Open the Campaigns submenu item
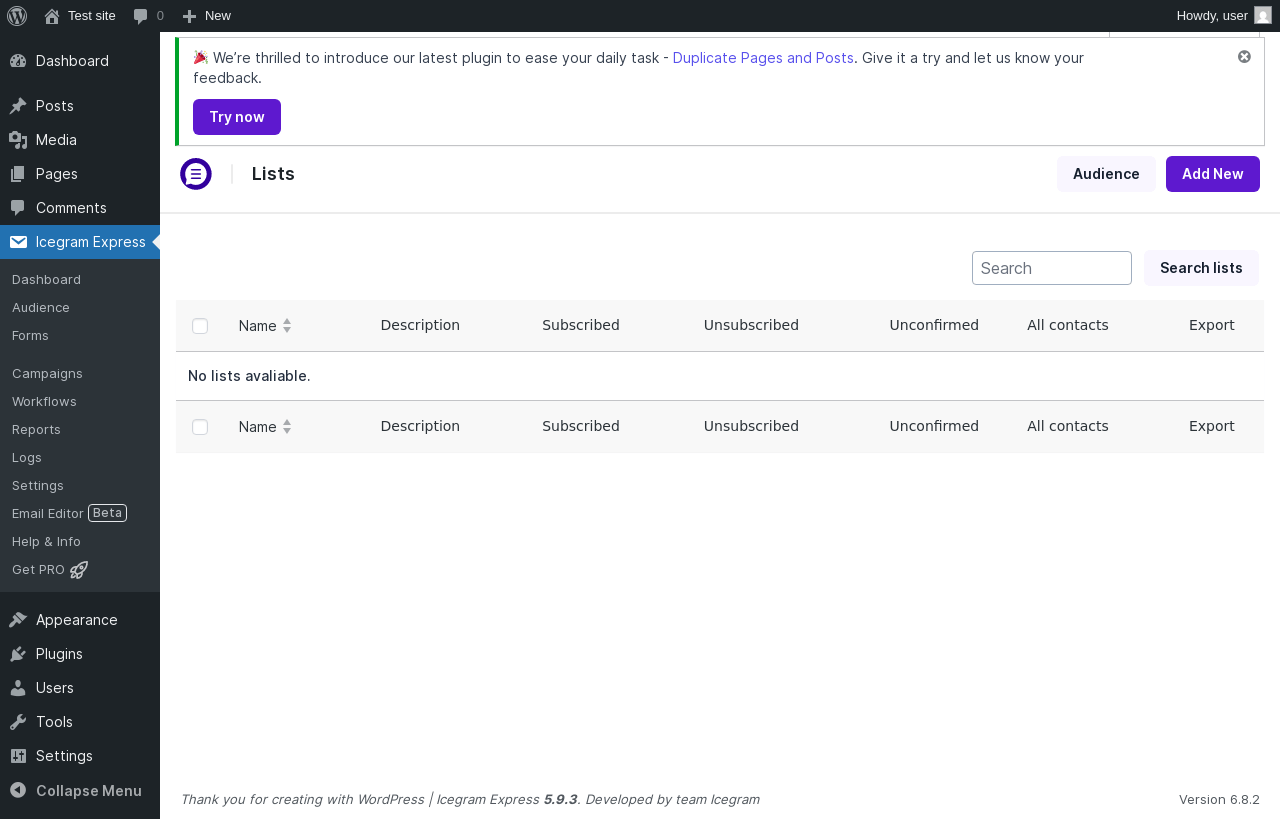 point(47,373)
